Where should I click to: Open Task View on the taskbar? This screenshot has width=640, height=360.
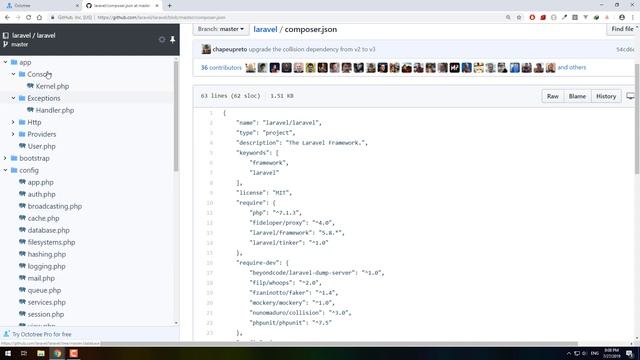[24, 353]
